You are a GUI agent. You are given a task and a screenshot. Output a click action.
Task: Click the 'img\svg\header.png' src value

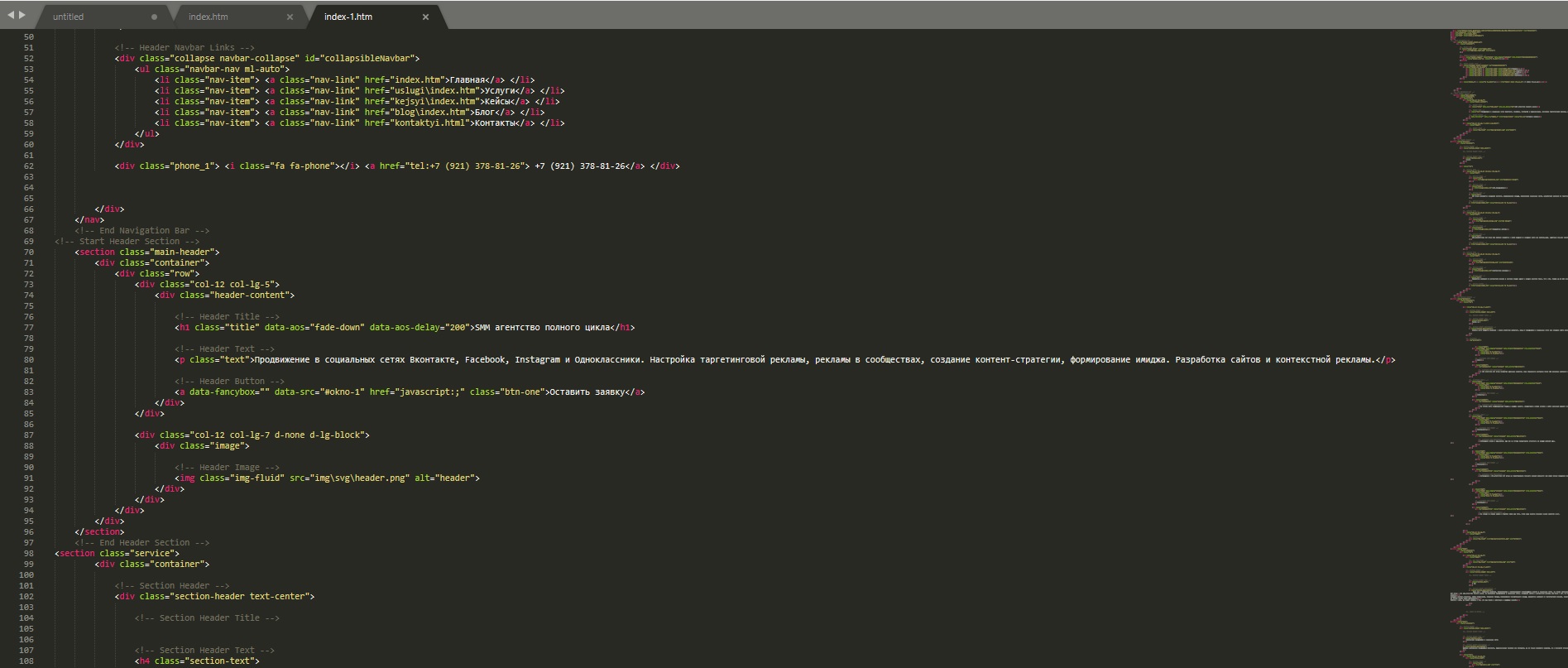point(359,478)
